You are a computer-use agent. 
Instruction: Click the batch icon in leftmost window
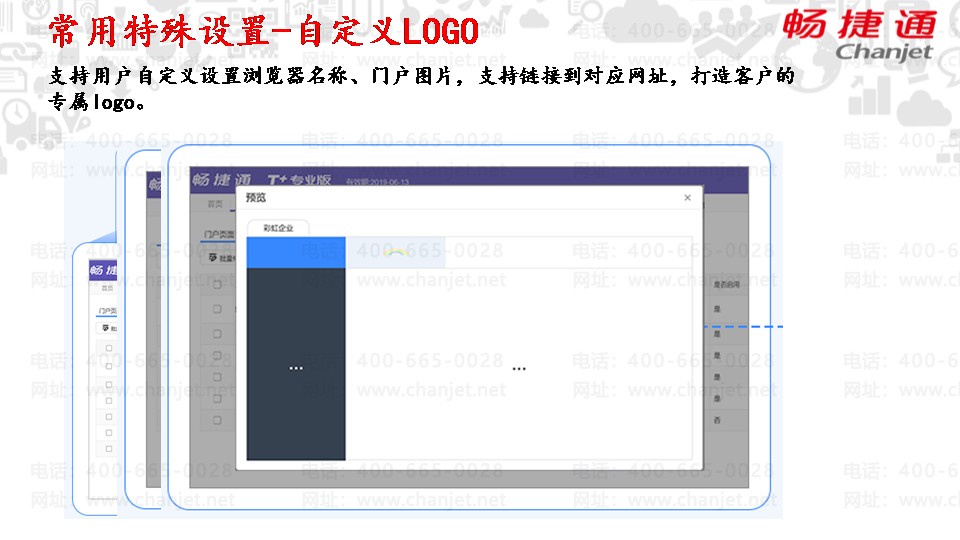coord(106,328)
